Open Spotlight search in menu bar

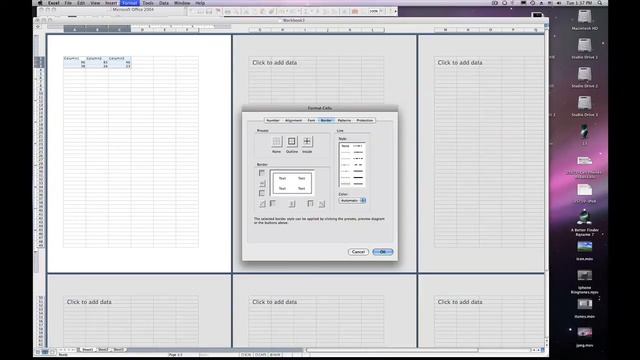coord(600,3)
